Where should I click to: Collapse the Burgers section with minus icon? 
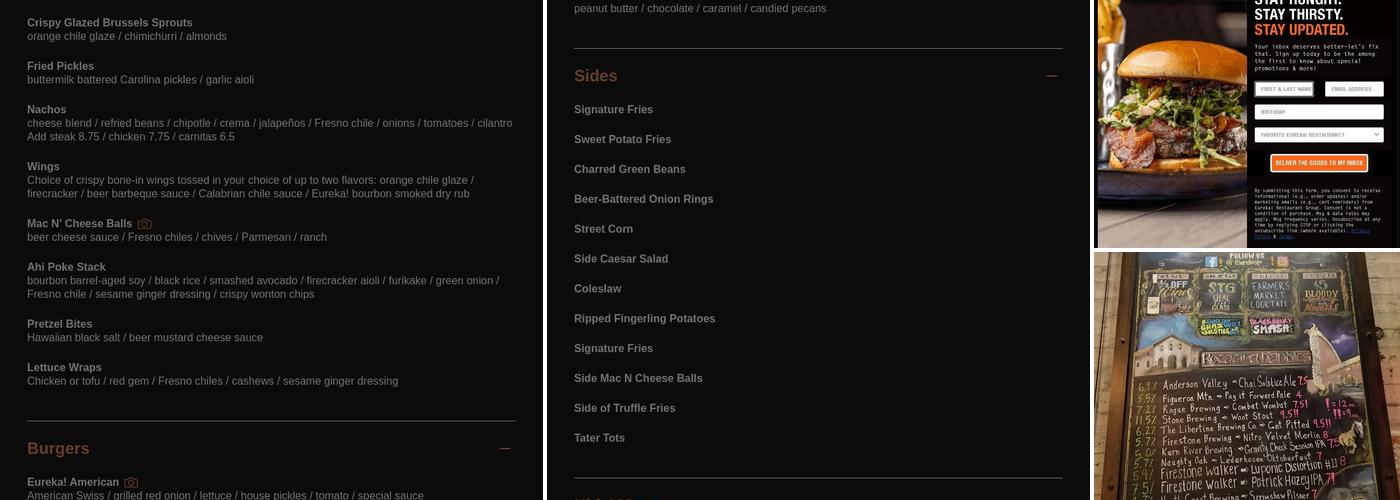(x=504, y=449)
